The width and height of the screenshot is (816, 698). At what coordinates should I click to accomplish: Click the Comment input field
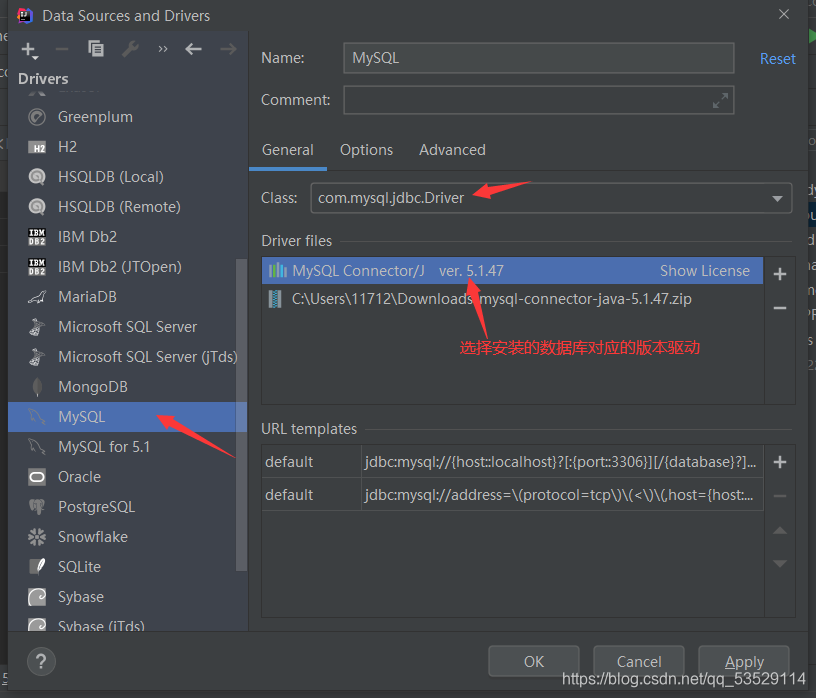coord(539,100)
